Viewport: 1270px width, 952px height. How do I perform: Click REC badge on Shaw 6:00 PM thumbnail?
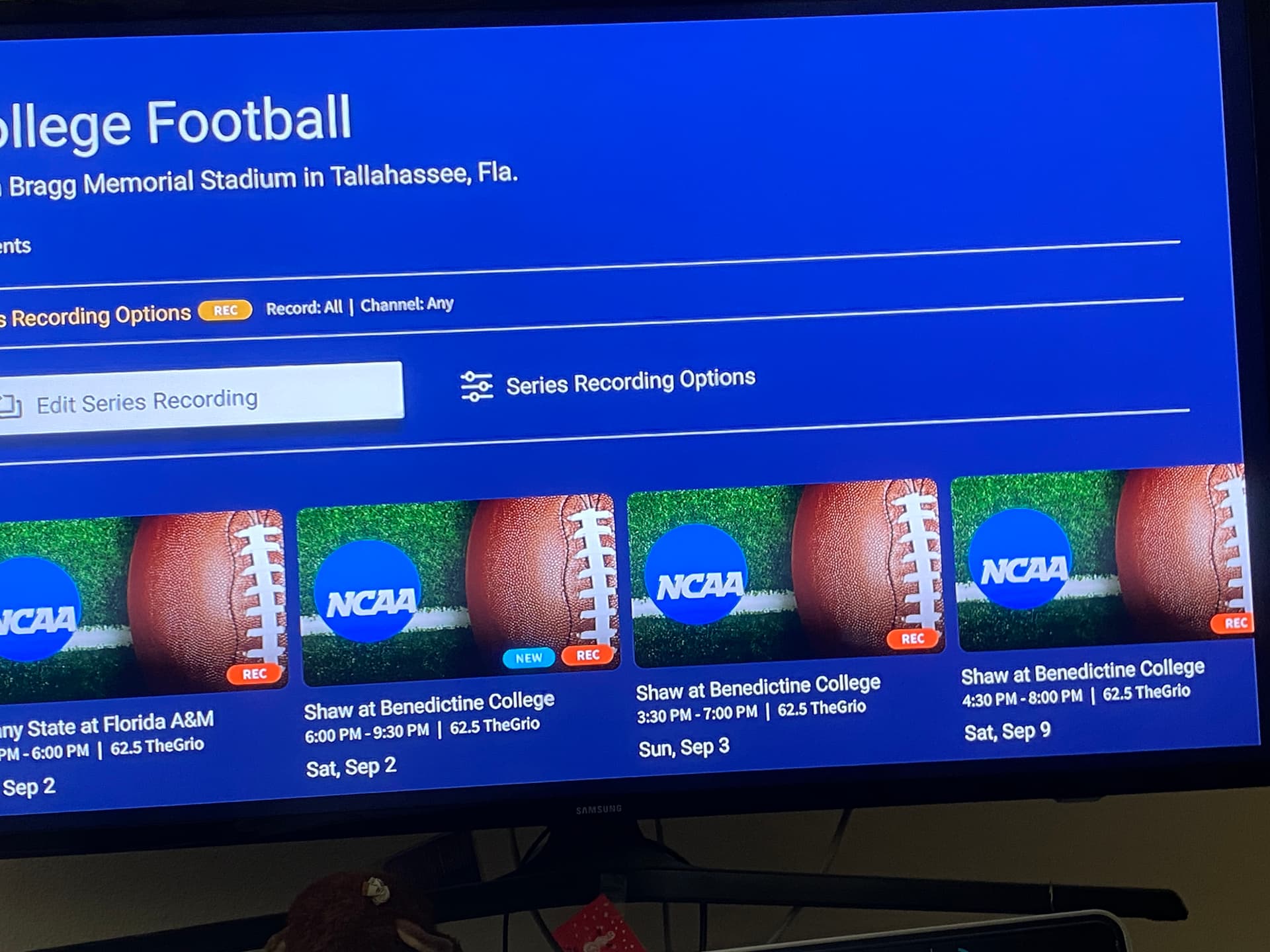pos(587,654)
